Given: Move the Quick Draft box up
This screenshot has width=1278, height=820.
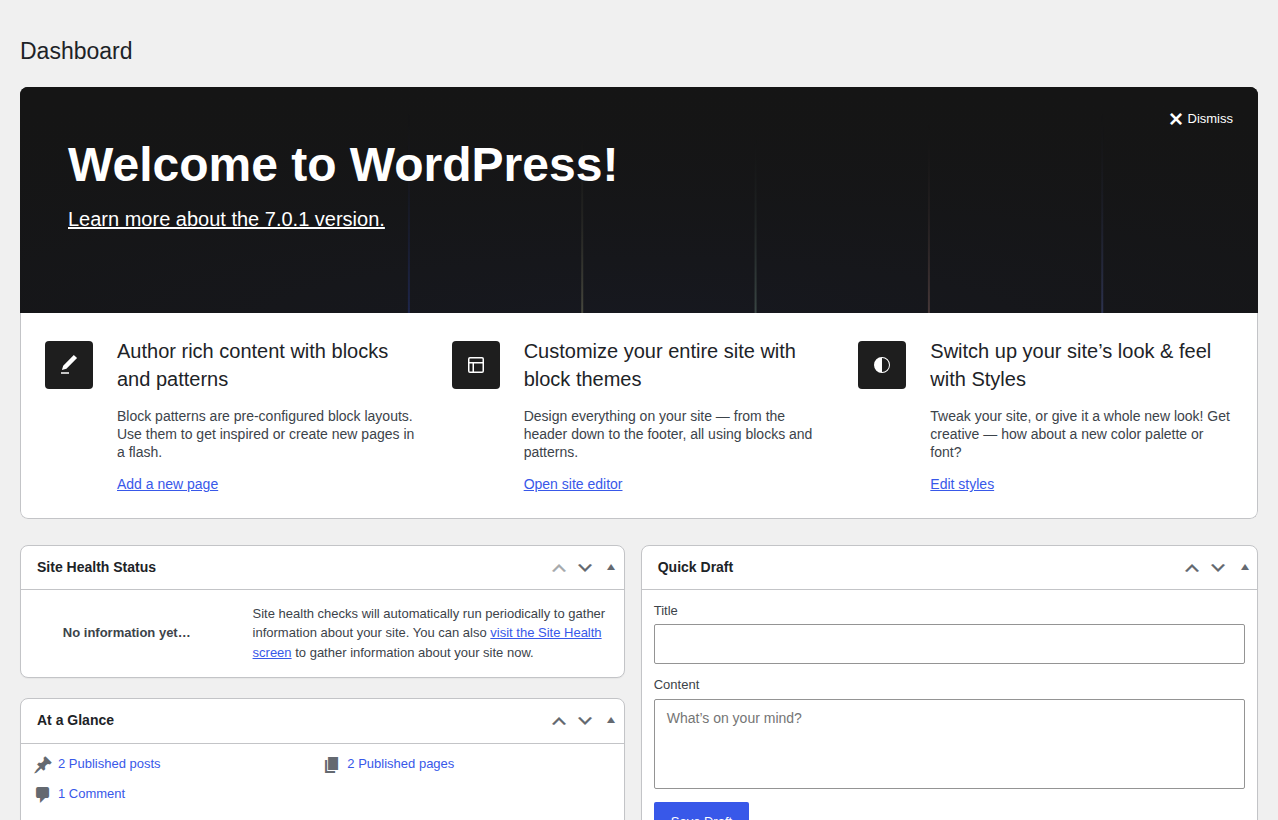Looking at the screenshot, I should coord(1192,568).
